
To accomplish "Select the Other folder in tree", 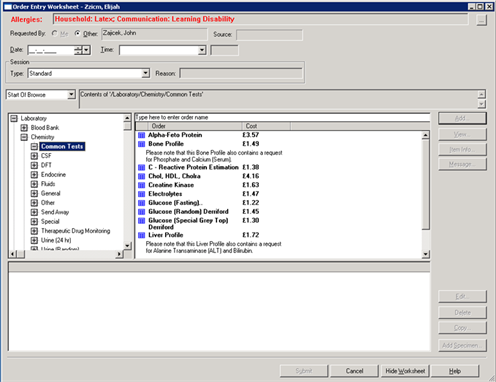I will (x=48, y=203).
